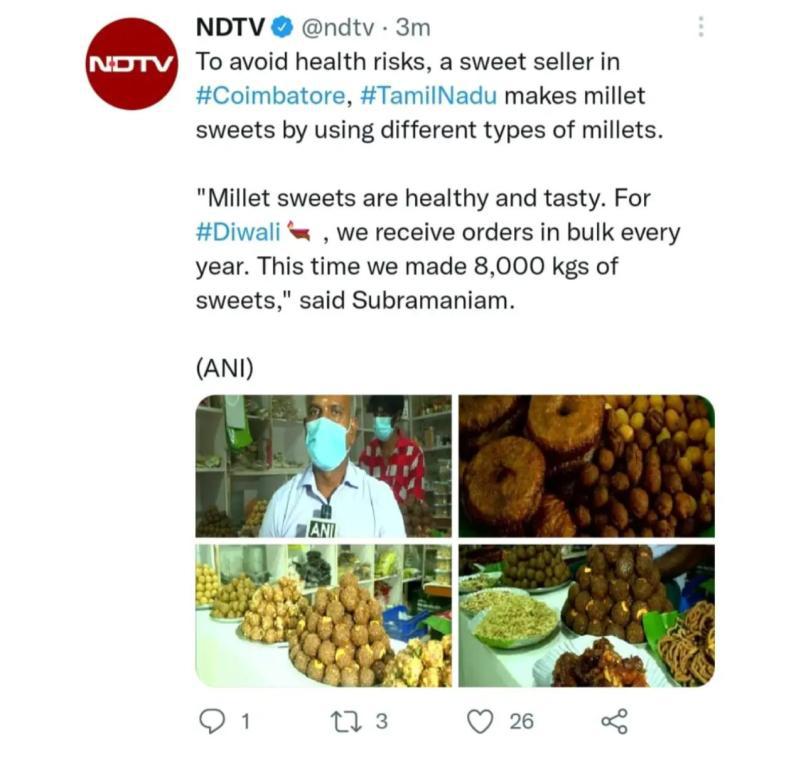Click the retweet count 3
806x769 pixels.
pyautogui.click(x=381, y=720)
